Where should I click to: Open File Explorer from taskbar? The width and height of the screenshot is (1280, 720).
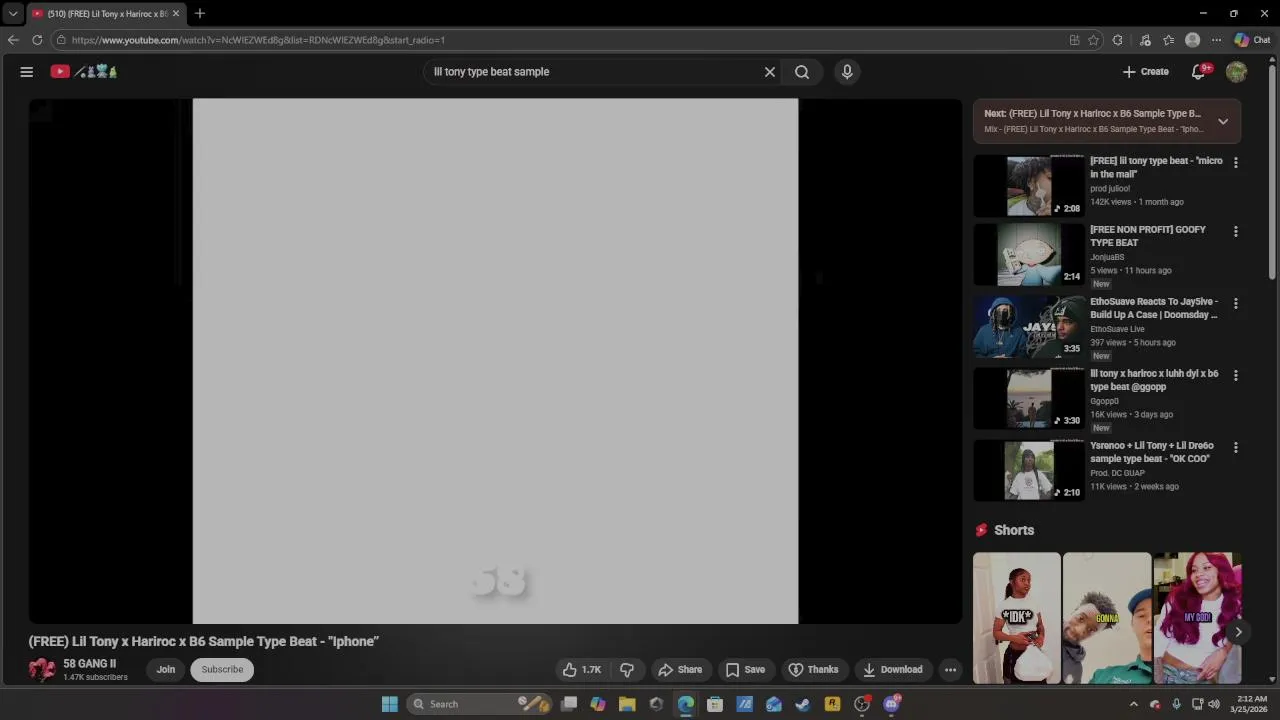coord(627,704)
